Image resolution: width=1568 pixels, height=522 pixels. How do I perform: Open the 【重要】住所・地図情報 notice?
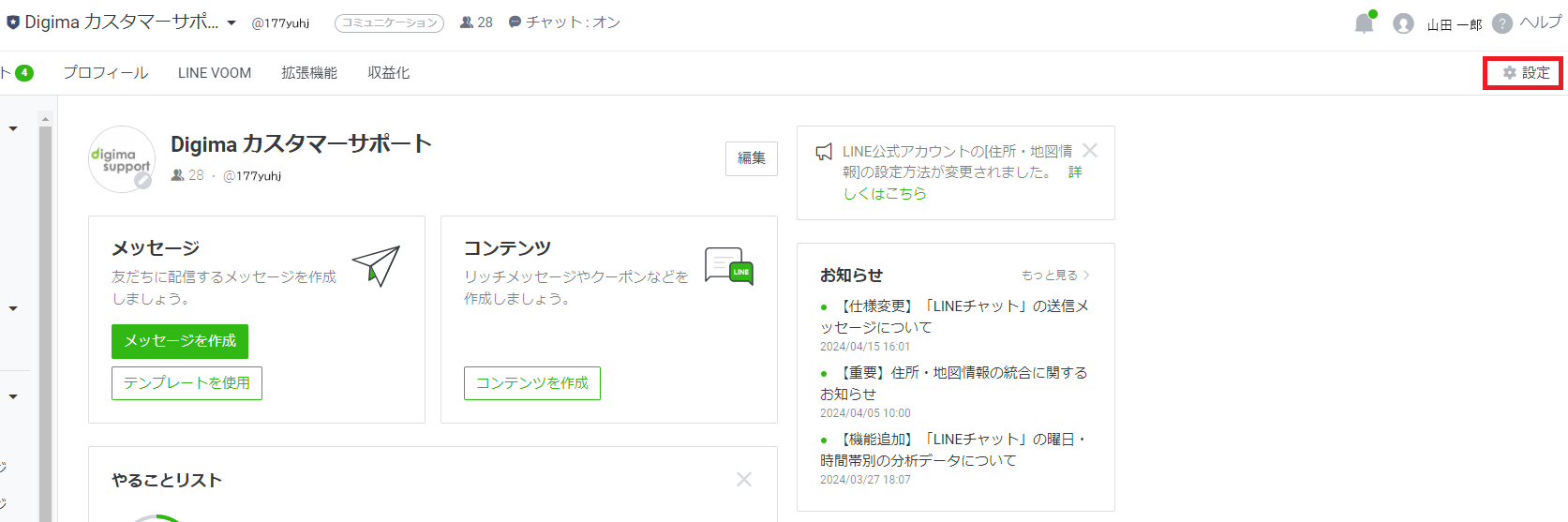pos(954,383)
